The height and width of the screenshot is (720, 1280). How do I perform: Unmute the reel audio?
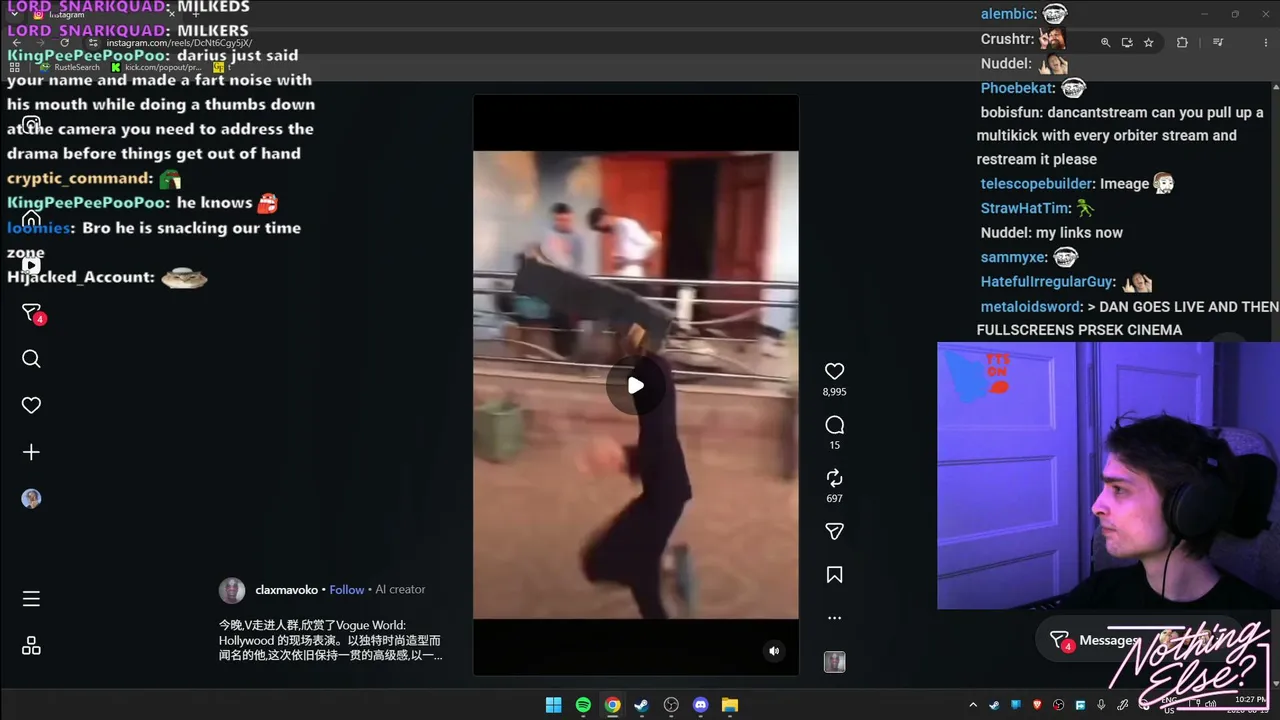tap(773, 651)
